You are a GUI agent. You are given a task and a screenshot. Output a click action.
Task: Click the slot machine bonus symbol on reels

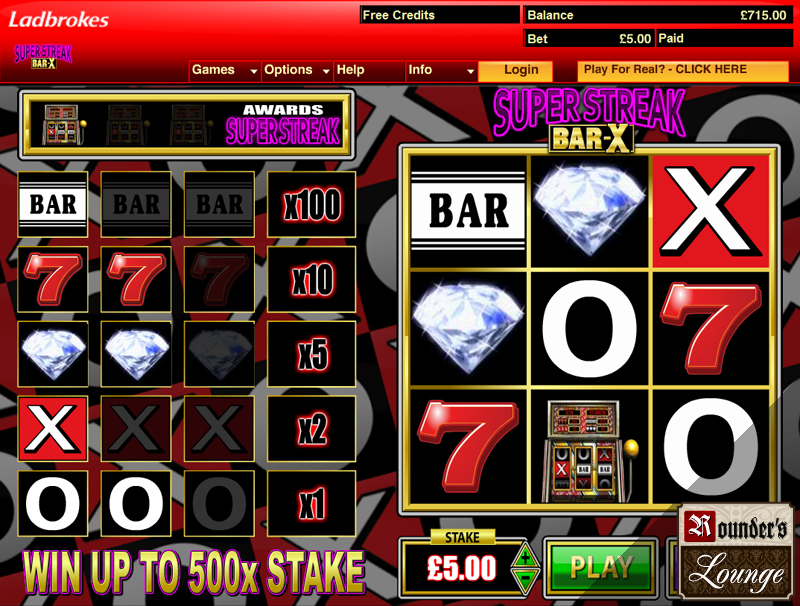click(590, 448)
